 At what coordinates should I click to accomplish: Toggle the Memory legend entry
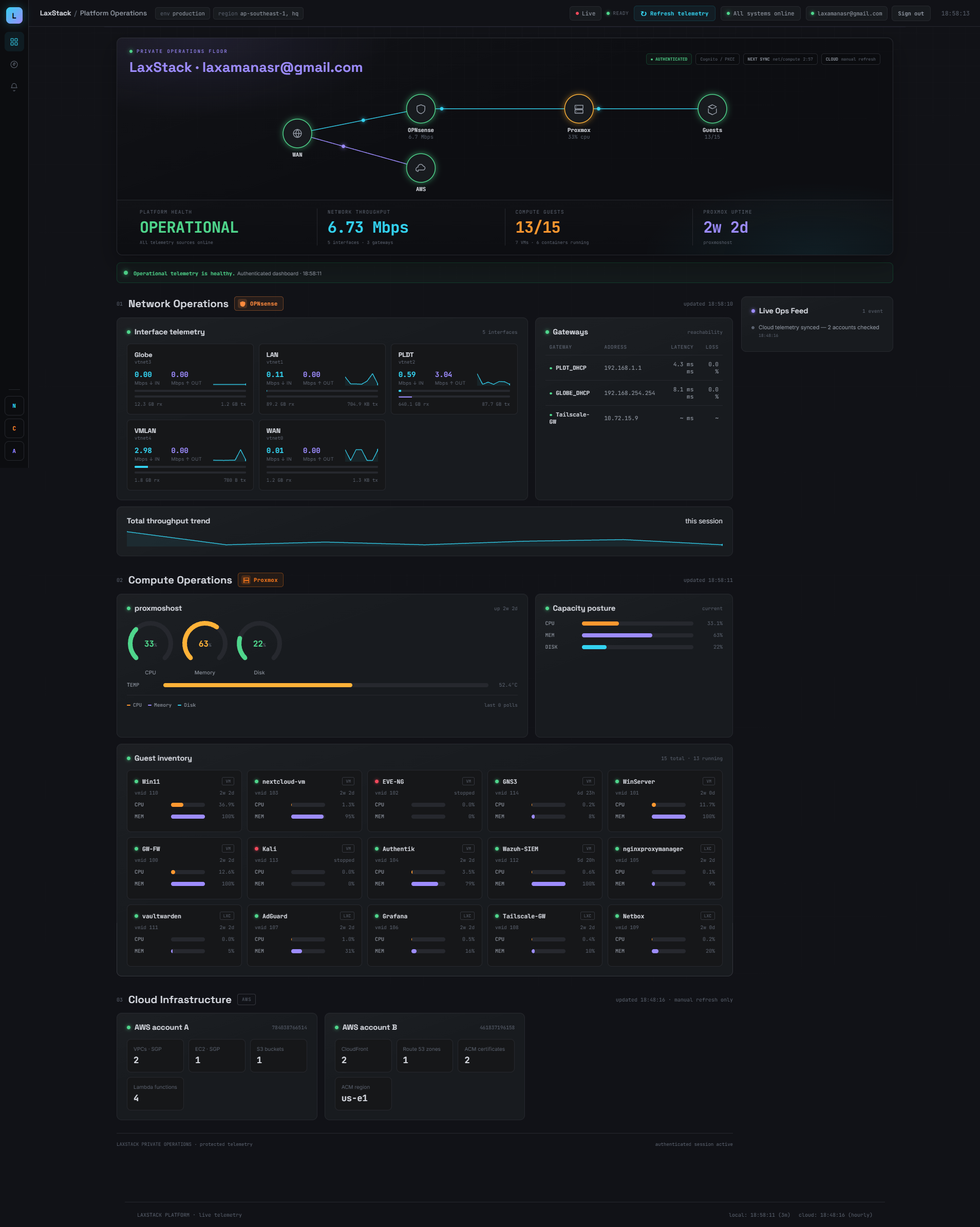pyautogui.click(x=160, y=705)
